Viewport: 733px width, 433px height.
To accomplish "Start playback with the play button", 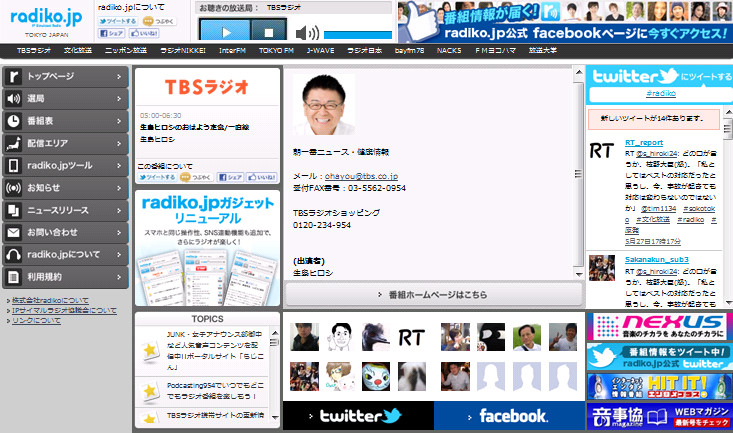I will pyautogui.click(x=225, y=32).
